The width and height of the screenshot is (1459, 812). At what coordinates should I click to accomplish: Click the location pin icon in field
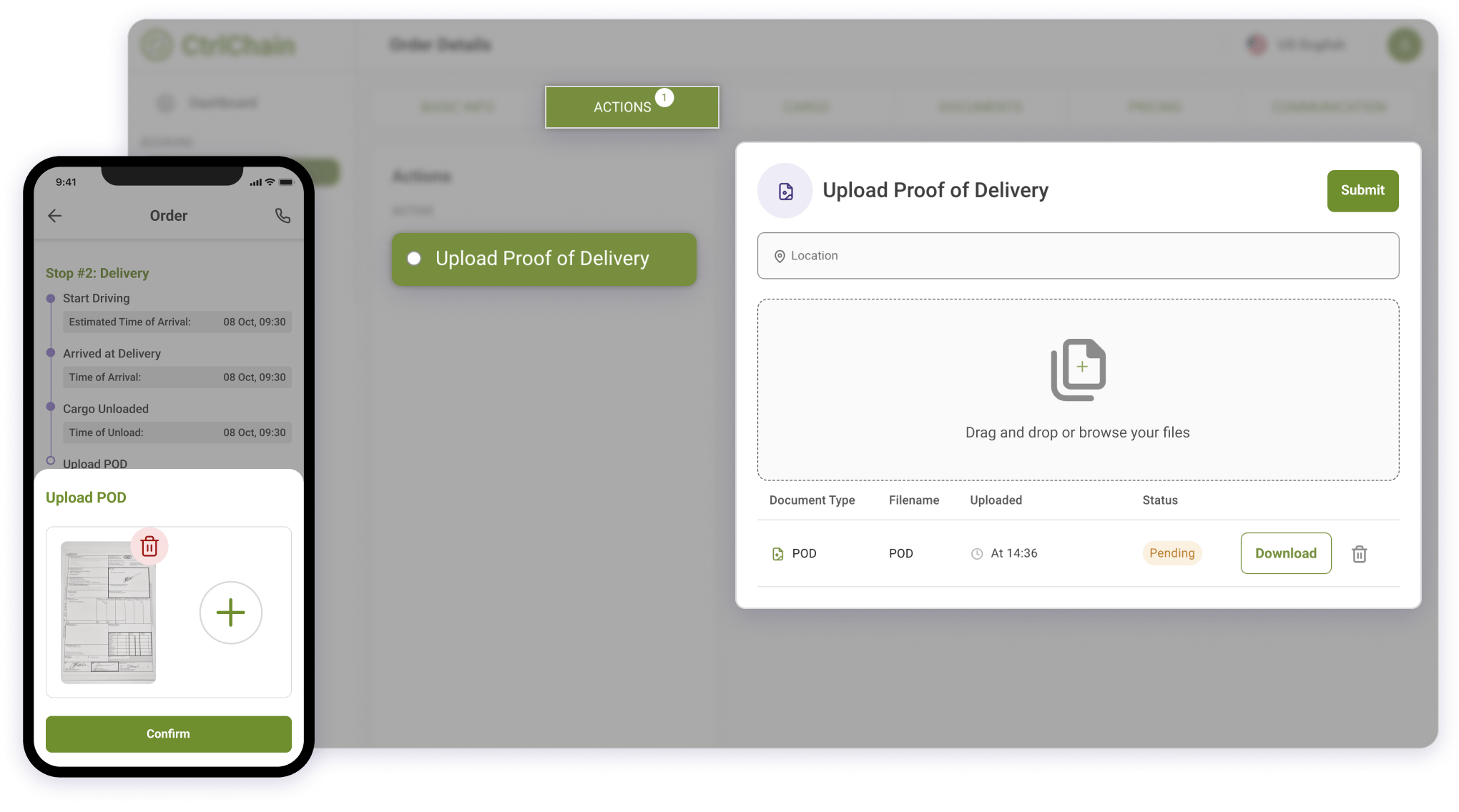coord(780,255)
